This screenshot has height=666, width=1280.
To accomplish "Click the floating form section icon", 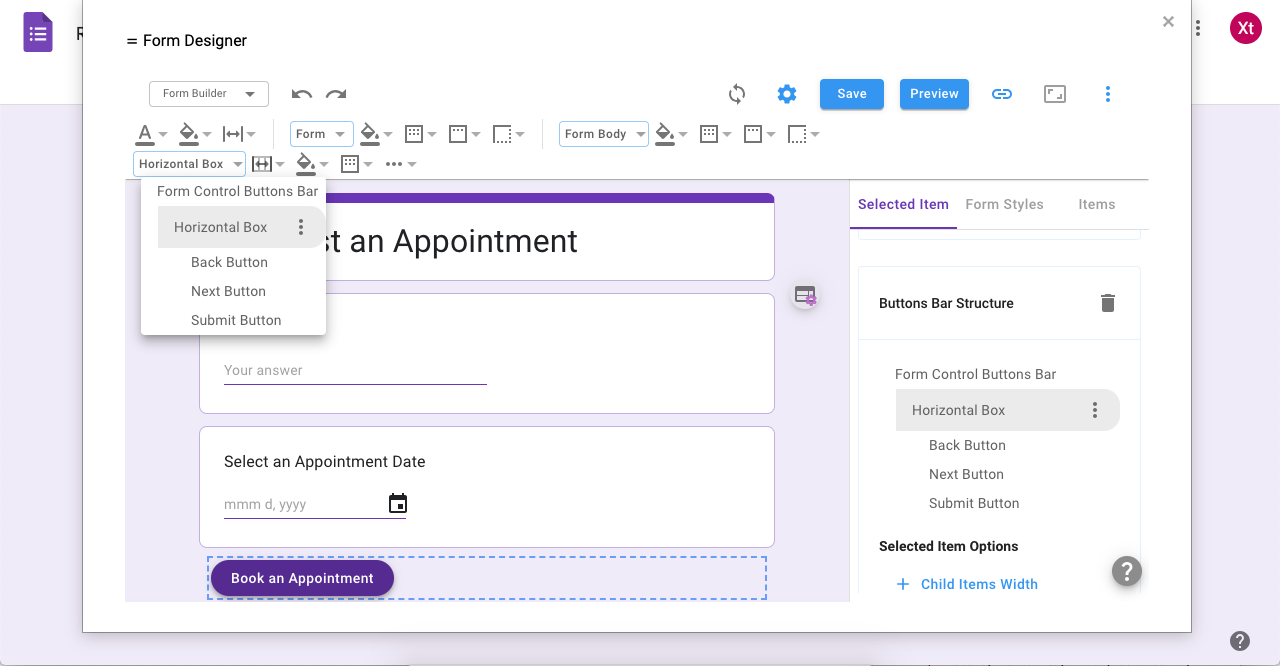I will click(805, 296).
